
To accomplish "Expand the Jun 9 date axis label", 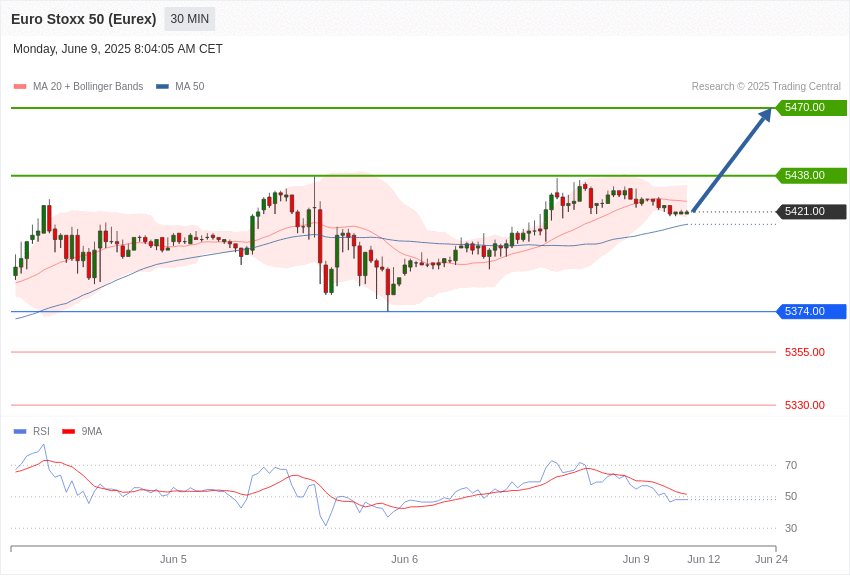I will pos(637,559).
